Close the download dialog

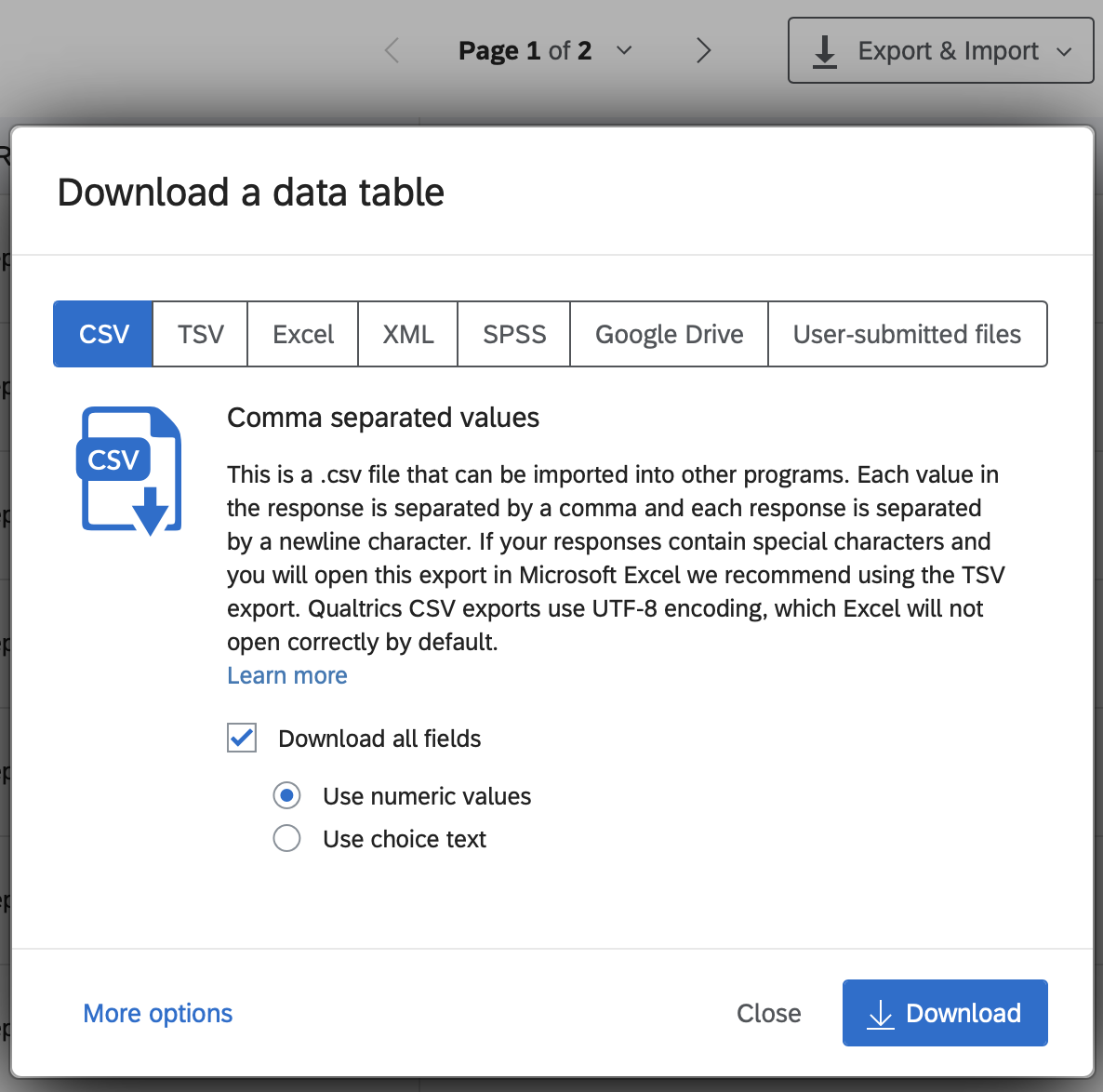pos(769,1013)
